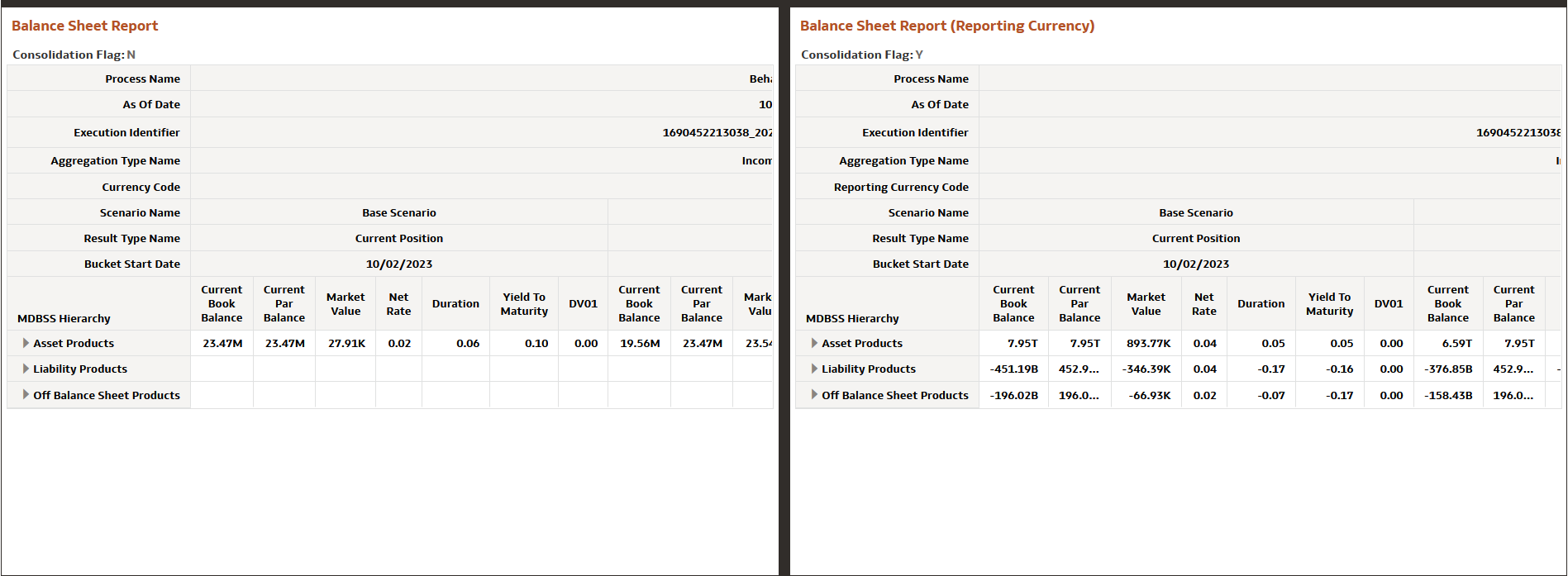Expand Liability Products in left Balance Sheet Report

26,369
